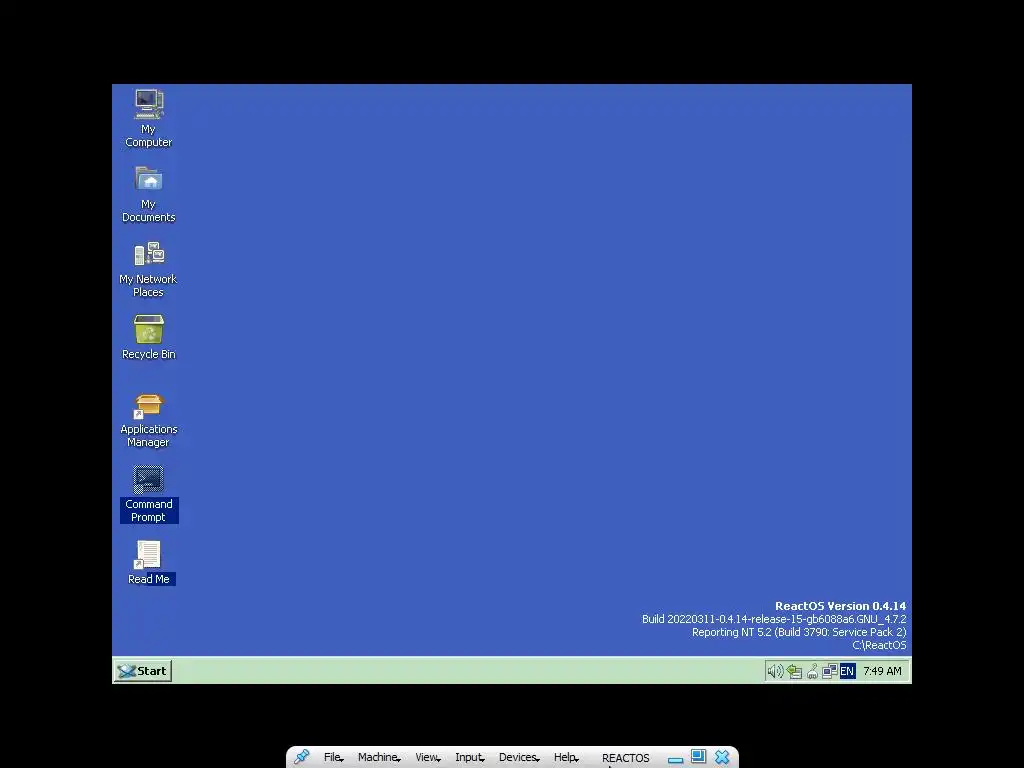This screenshot has width=1024, height=768.
Task: Click the network connection tray icon
Action: [829, 671]
